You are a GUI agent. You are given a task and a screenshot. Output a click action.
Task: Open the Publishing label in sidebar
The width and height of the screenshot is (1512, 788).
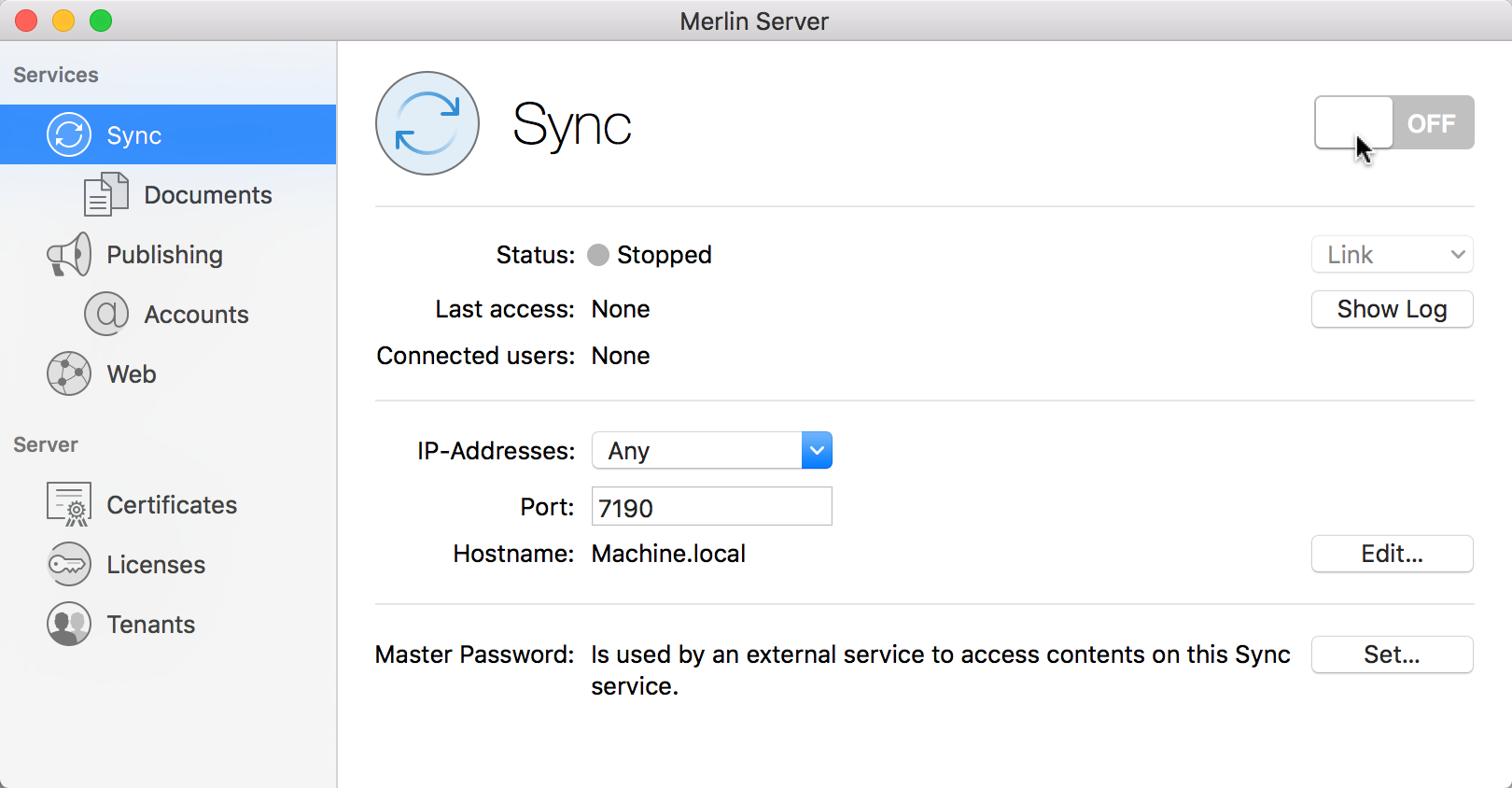(164, 255)
